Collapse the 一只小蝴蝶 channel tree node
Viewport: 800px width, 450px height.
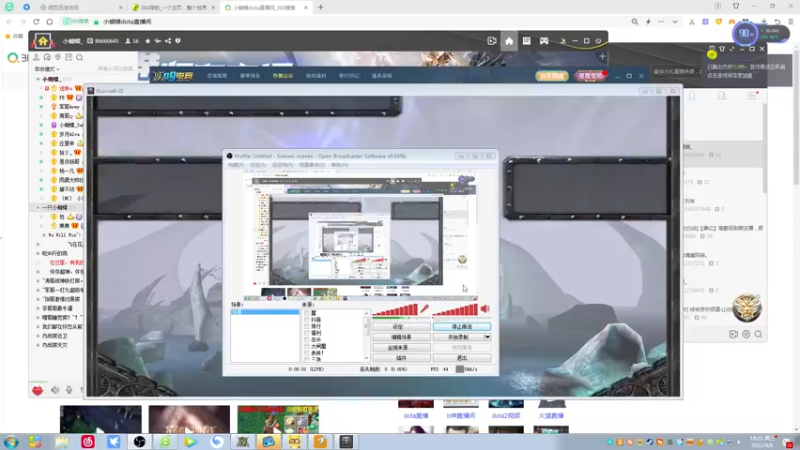38,208
